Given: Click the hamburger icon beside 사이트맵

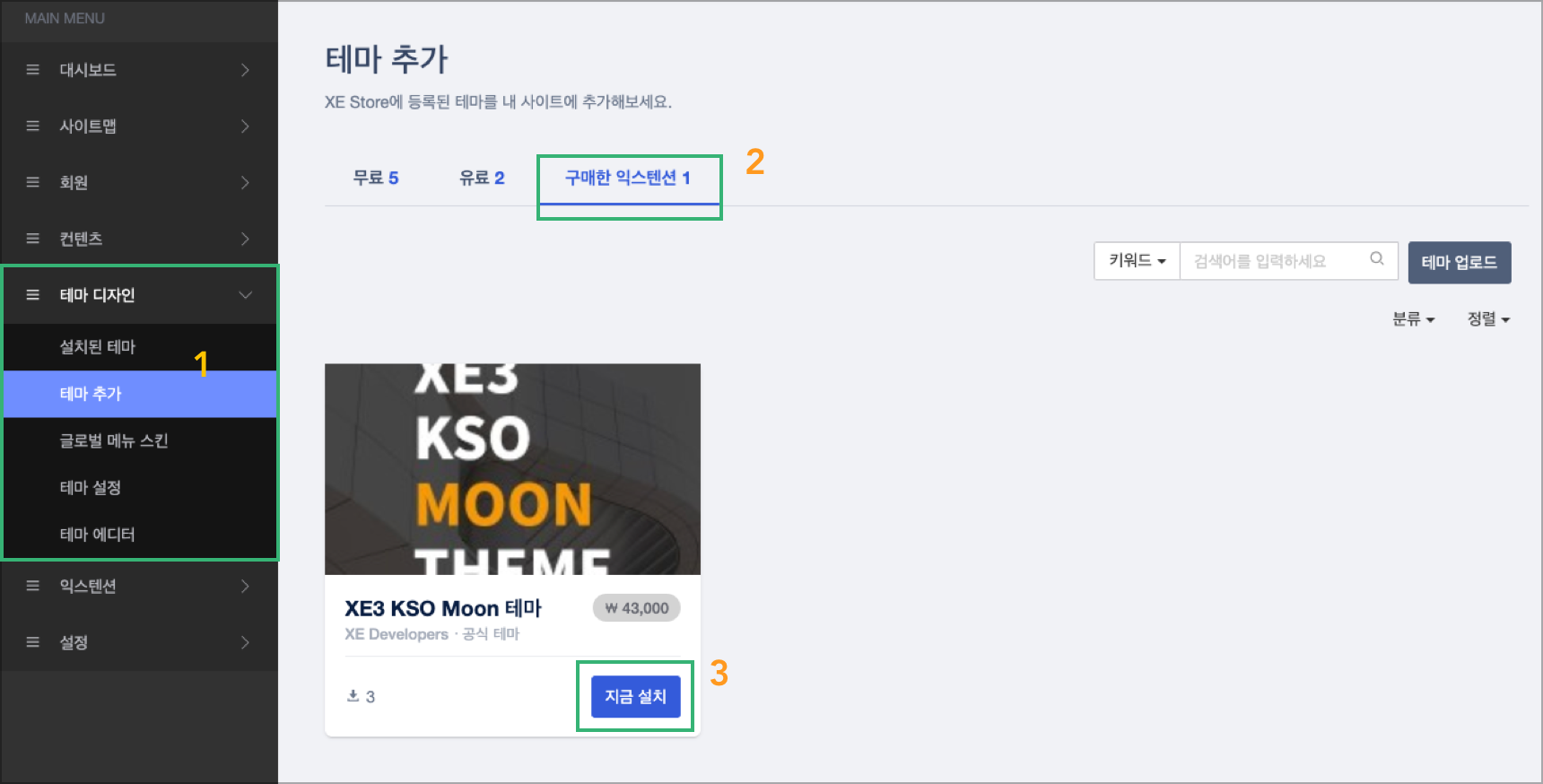Looking at the screenshot, I should 33,126.
